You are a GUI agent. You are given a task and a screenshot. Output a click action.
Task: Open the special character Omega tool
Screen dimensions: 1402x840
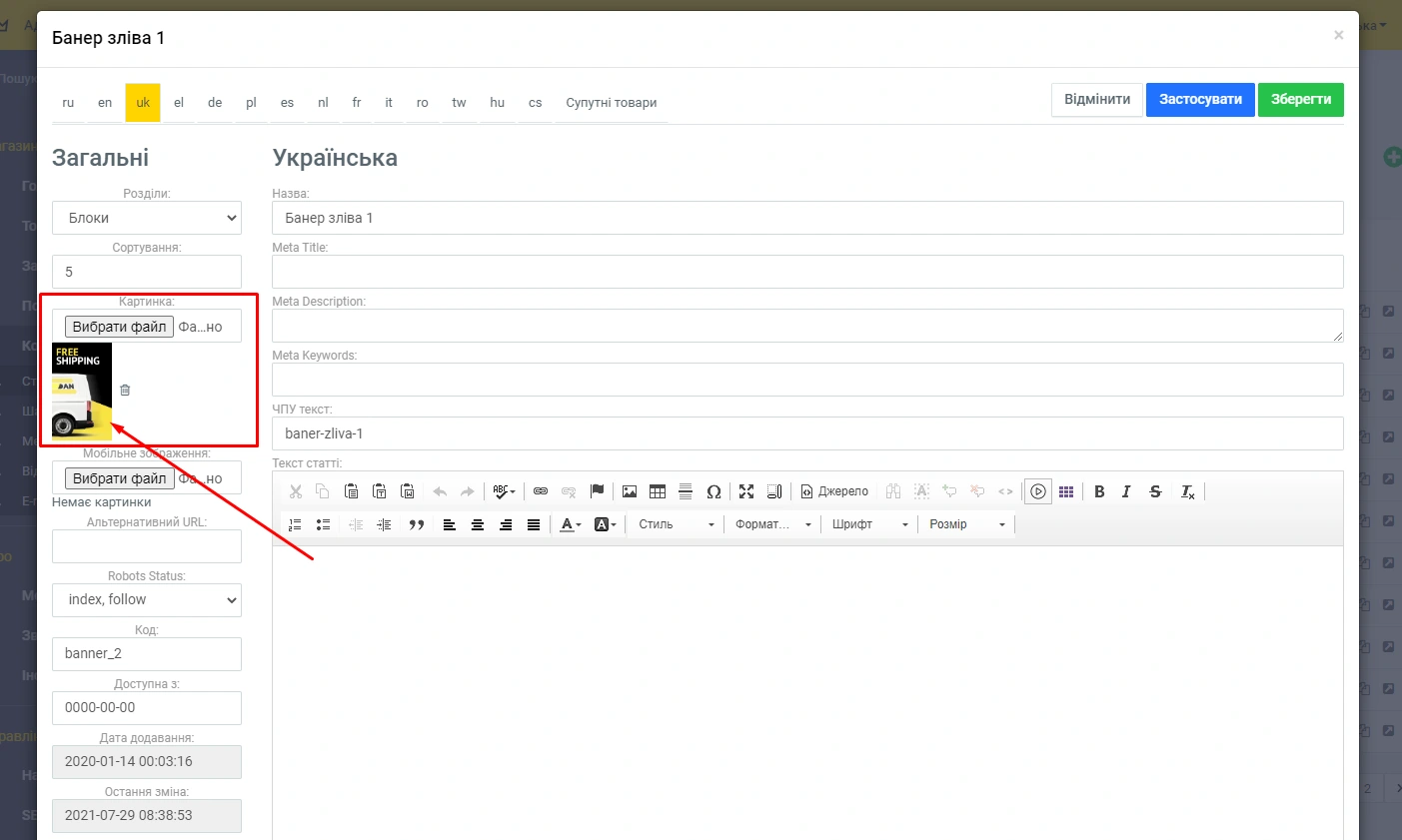click(x=713, y=491)
